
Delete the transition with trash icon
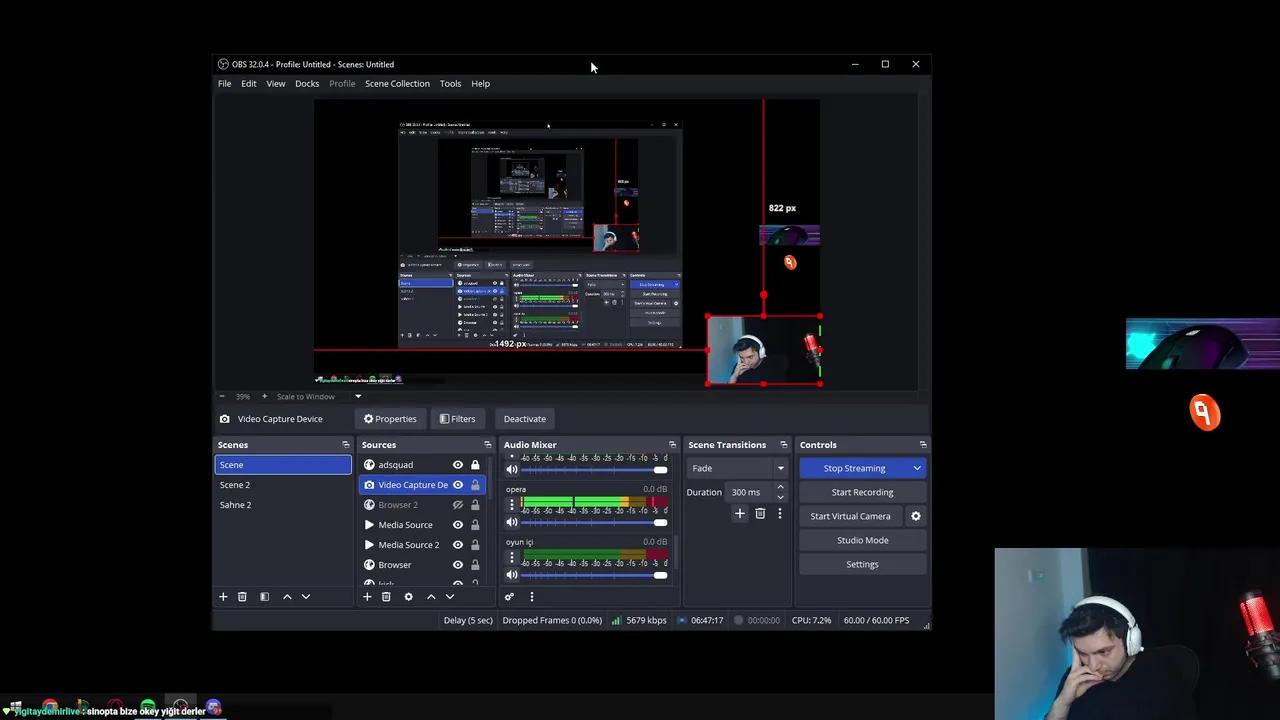coord(760,514)
